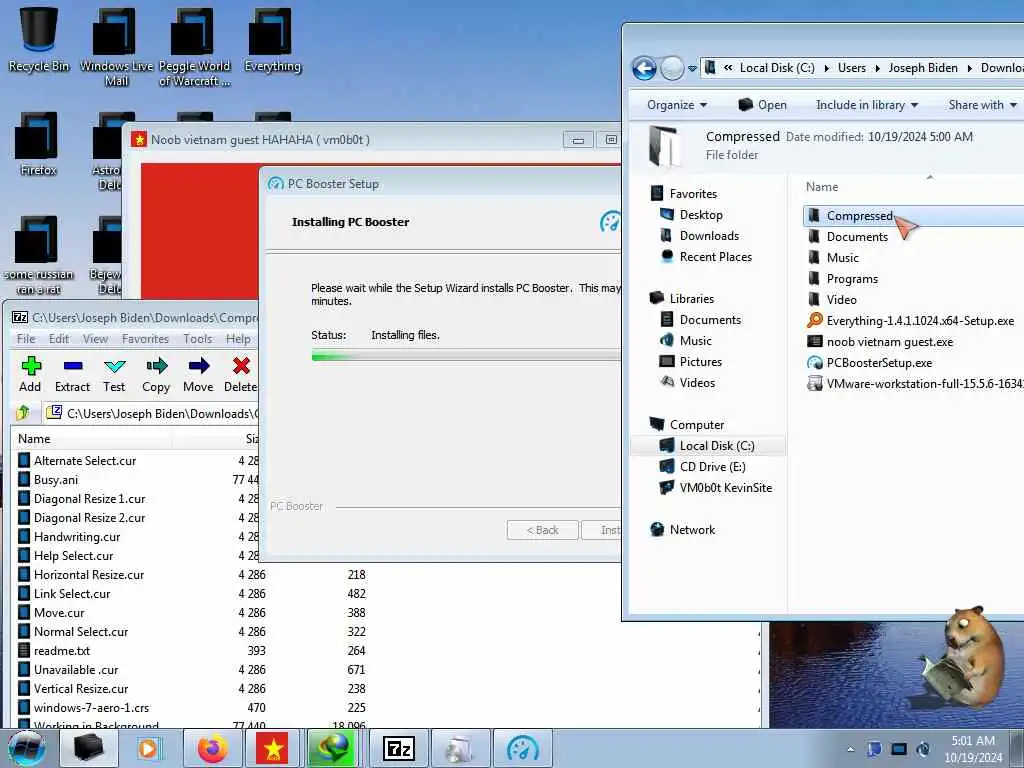Minimize the Noob vietnam guest window
The image size is (1024, 768).
(x=578, y=140)
